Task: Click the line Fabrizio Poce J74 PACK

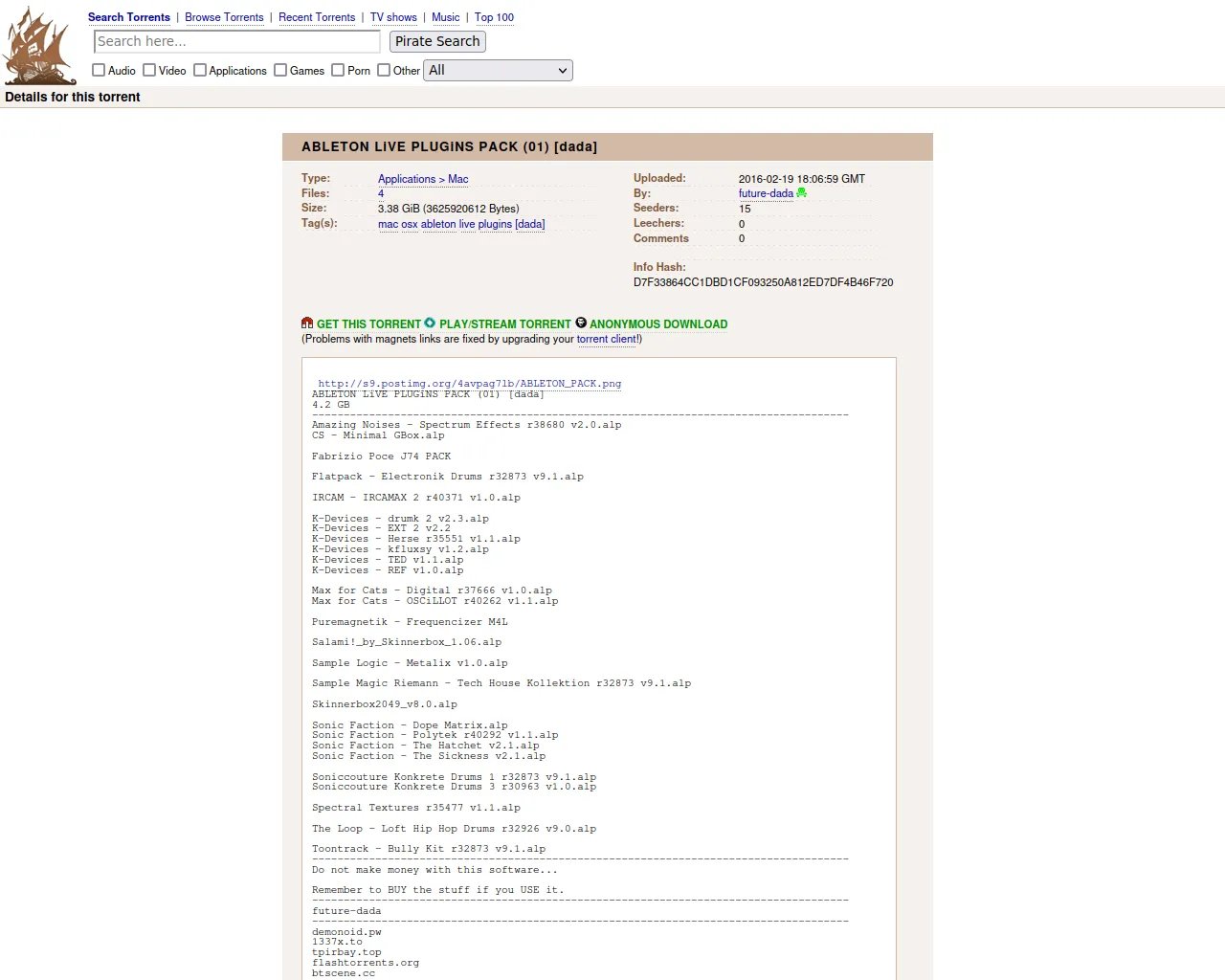Action: [381, 456]
